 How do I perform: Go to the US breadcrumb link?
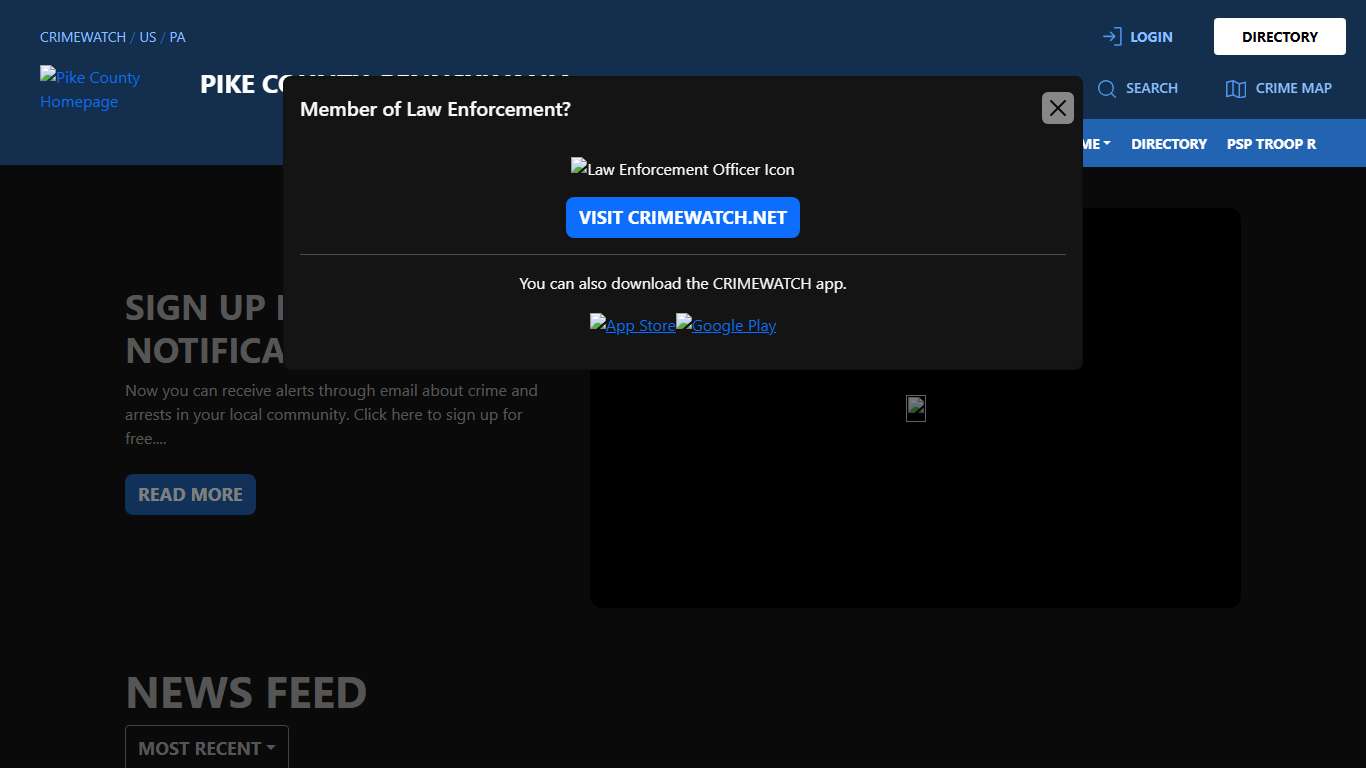point(147,37)
